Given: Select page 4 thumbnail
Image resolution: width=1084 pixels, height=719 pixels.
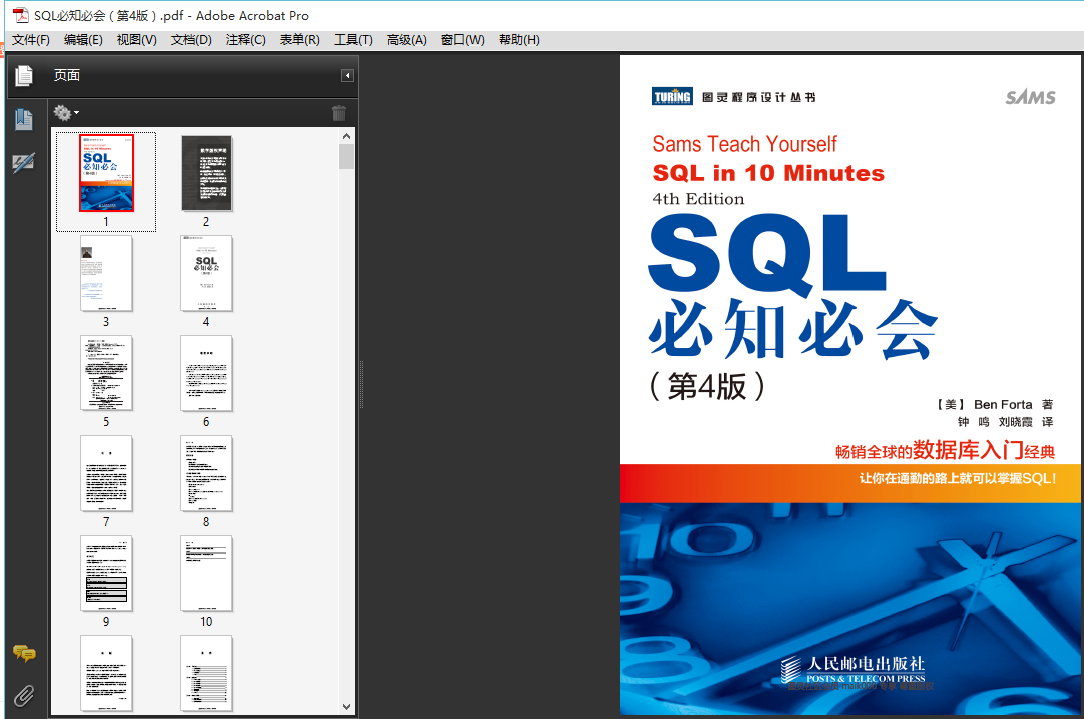Looking at the screenshot, I should tap(206, 273).
